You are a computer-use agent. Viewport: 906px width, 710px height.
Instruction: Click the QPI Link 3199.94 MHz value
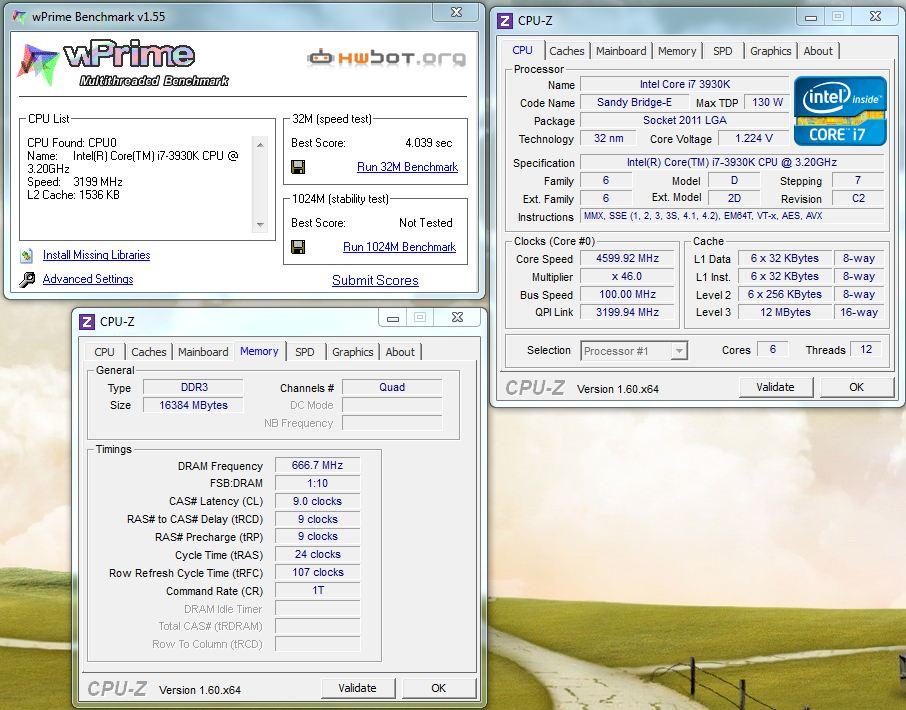[x=627, y=312]
